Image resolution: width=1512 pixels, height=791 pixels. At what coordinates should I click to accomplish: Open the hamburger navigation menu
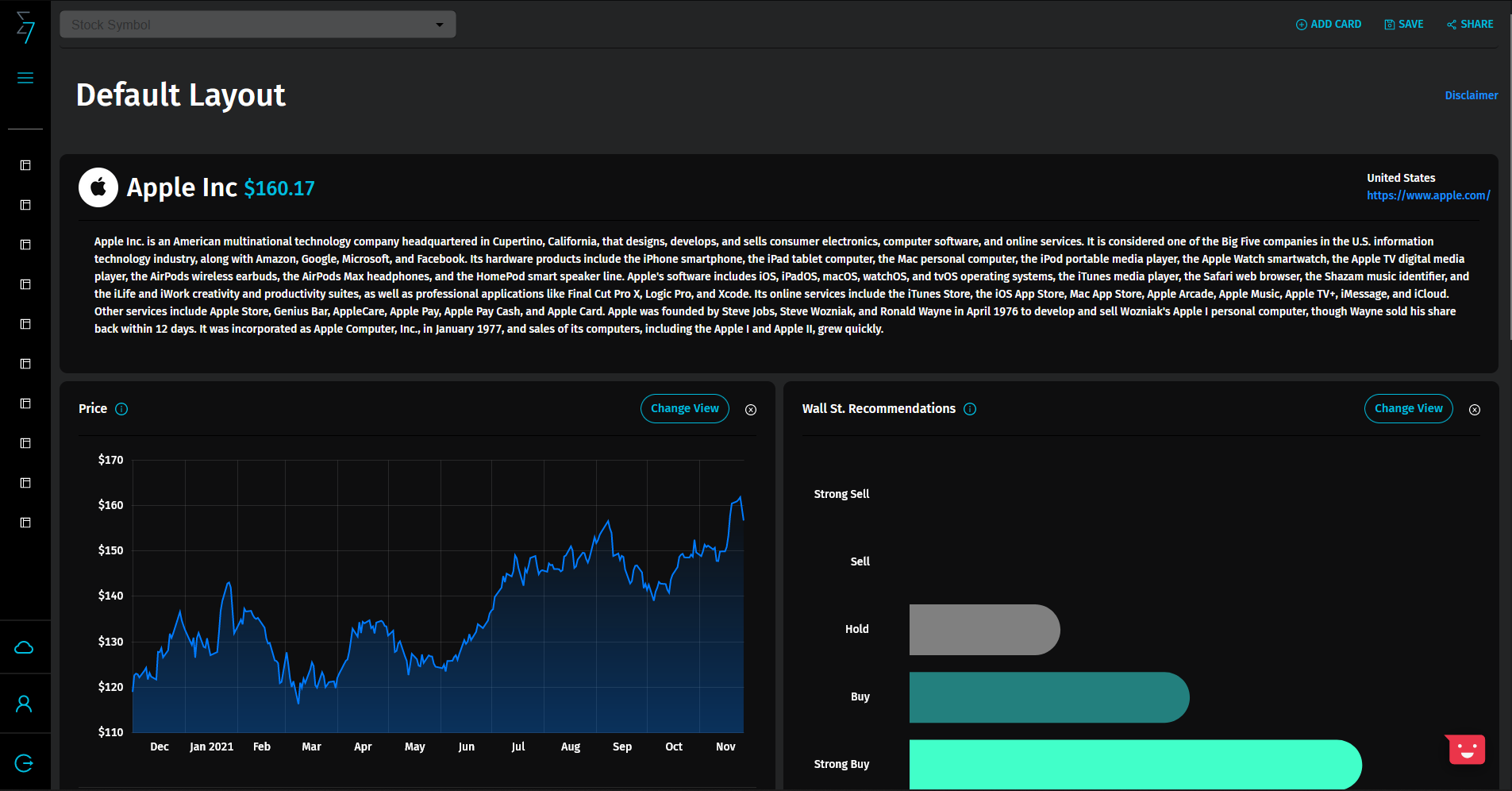click(x=25, y=77)
